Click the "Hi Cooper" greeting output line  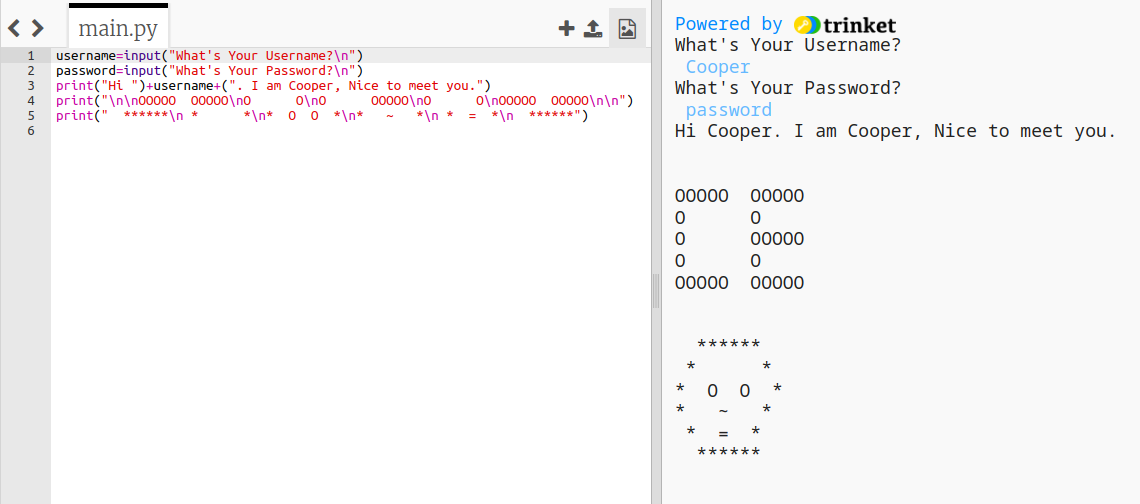coord(895,131)
